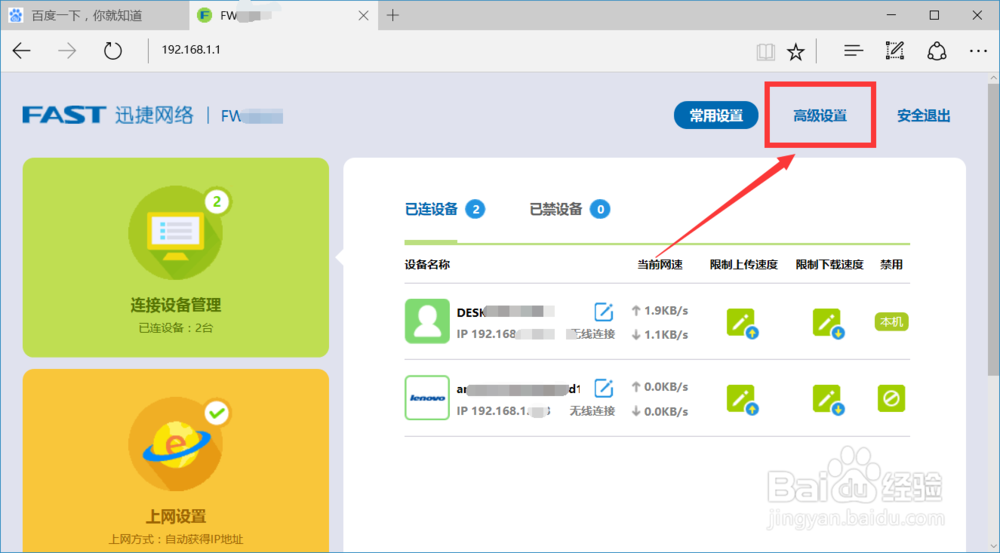Open a new browser tab with plus
Image resolution: width=1000 pixels, height=553 pixels.
point(393,15)
